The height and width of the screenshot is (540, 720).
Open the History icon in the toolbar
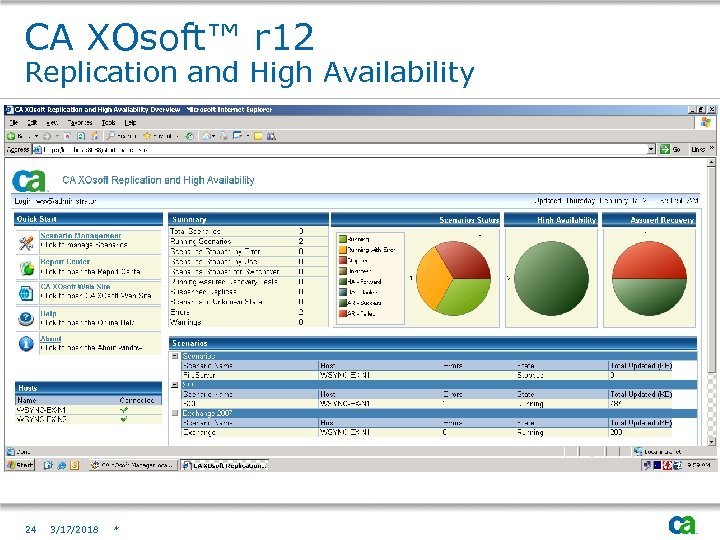coord(189,136)
